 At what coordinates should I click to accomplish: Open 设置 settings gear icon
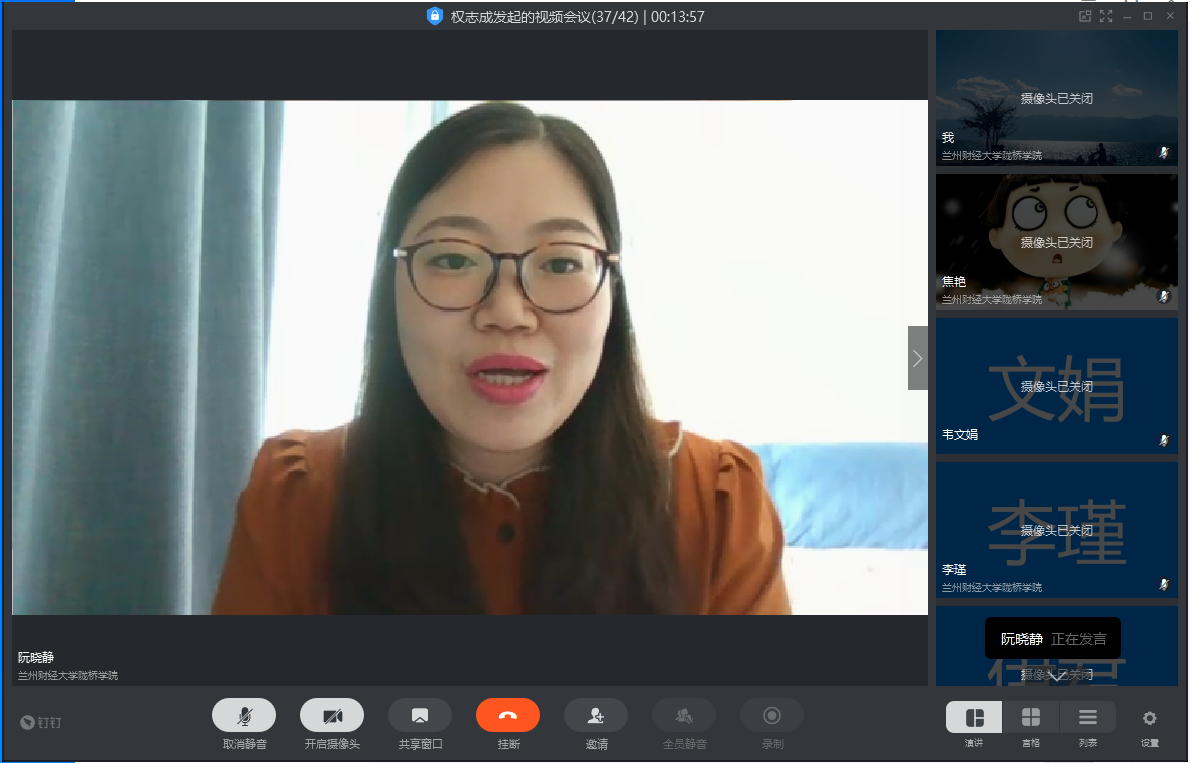coord(1150,717)
